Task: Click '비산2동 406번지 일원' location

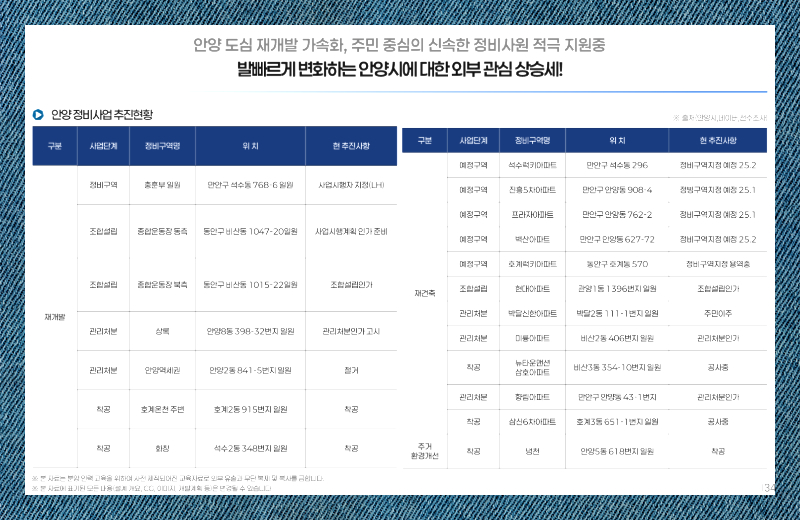Action: (x=617, y=338)
